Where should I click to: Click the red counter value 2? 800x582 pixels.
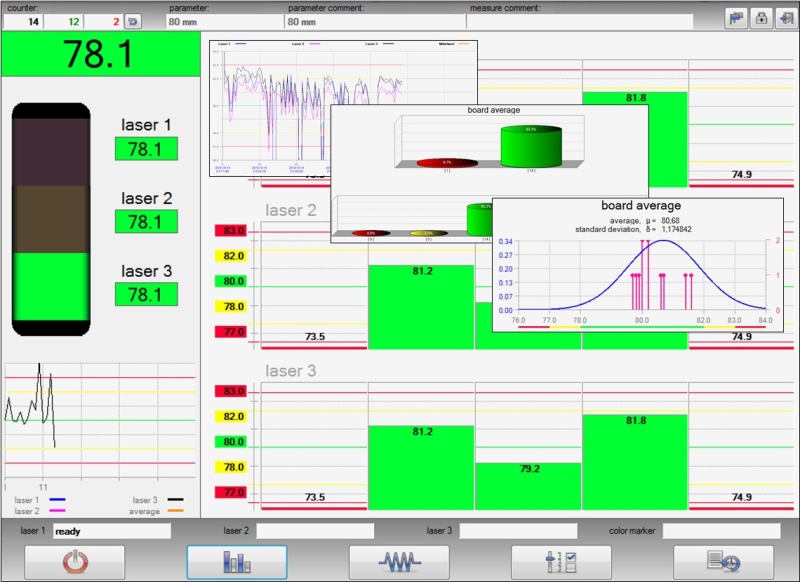[104, 21]
